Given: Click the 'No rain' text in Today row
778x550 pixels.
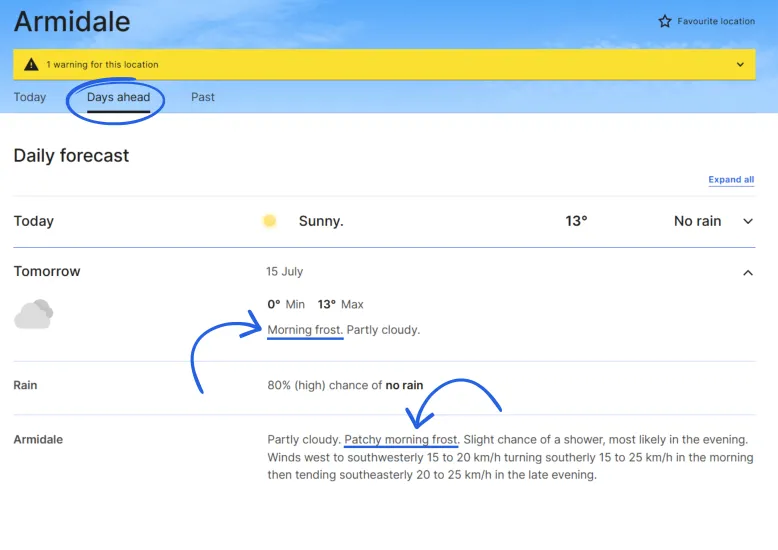Looking at the screenshot, I should coord(697,221).
